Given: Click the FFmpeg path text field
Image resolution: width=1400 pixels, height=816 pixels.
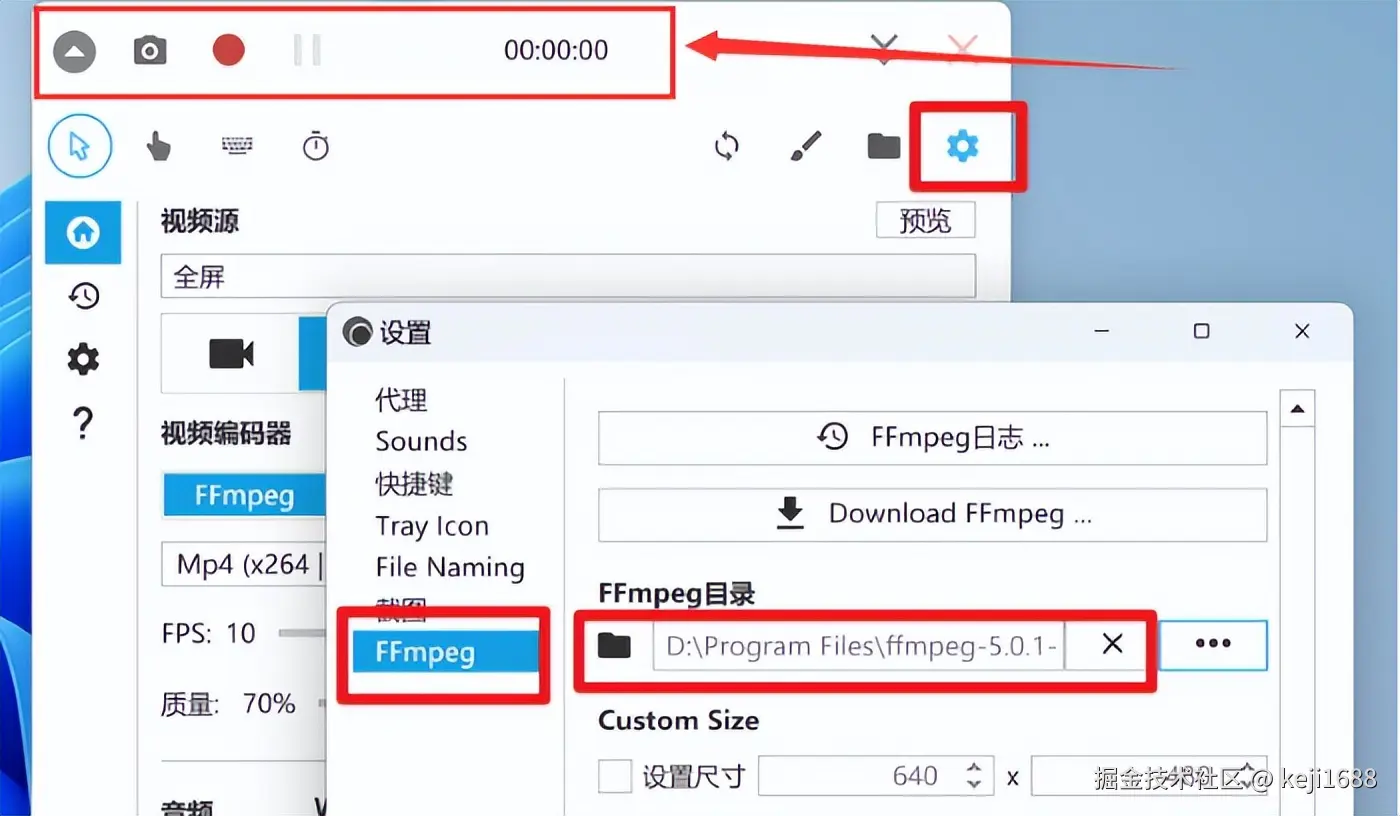Looking at the screenshot, I should pos(859,647).
